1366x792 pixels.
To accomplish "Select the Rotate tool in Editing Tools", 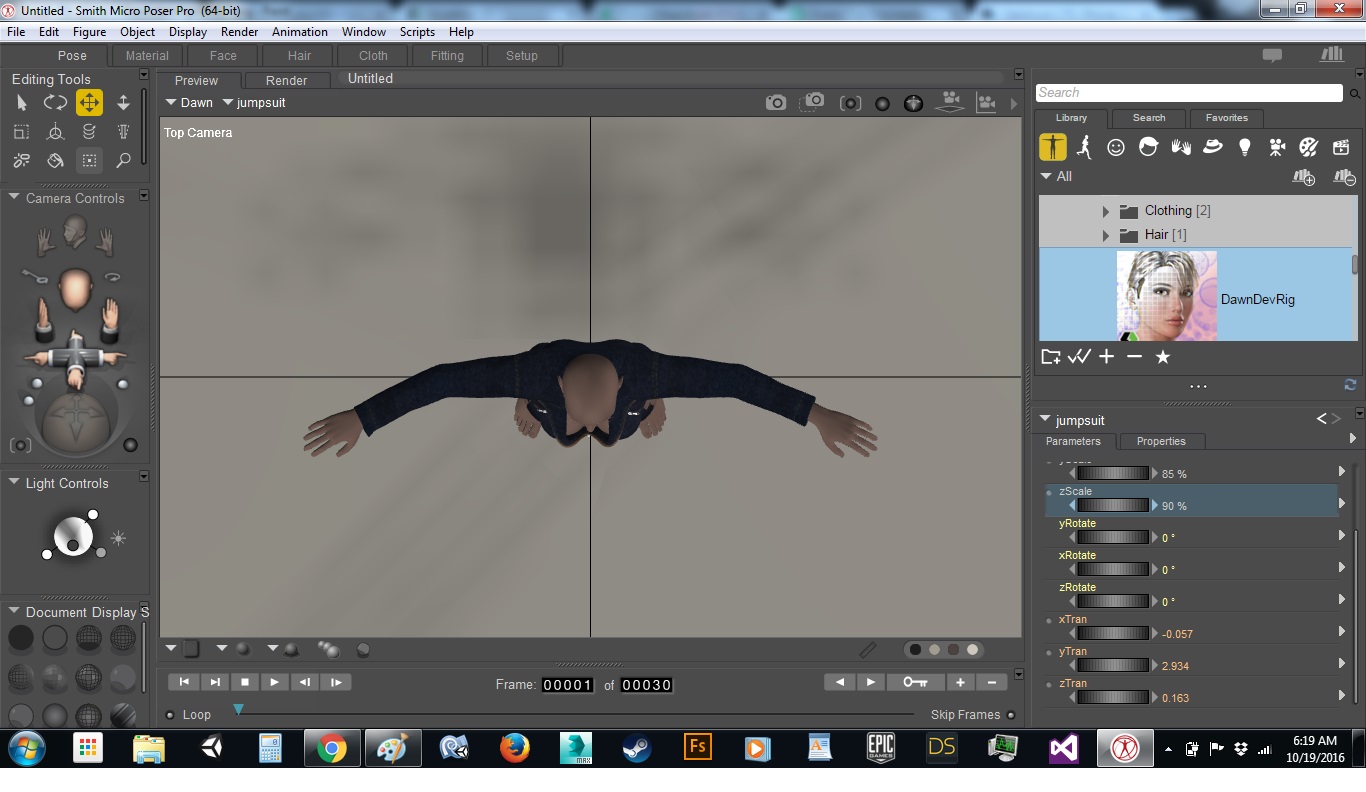I will coord(55,102).
